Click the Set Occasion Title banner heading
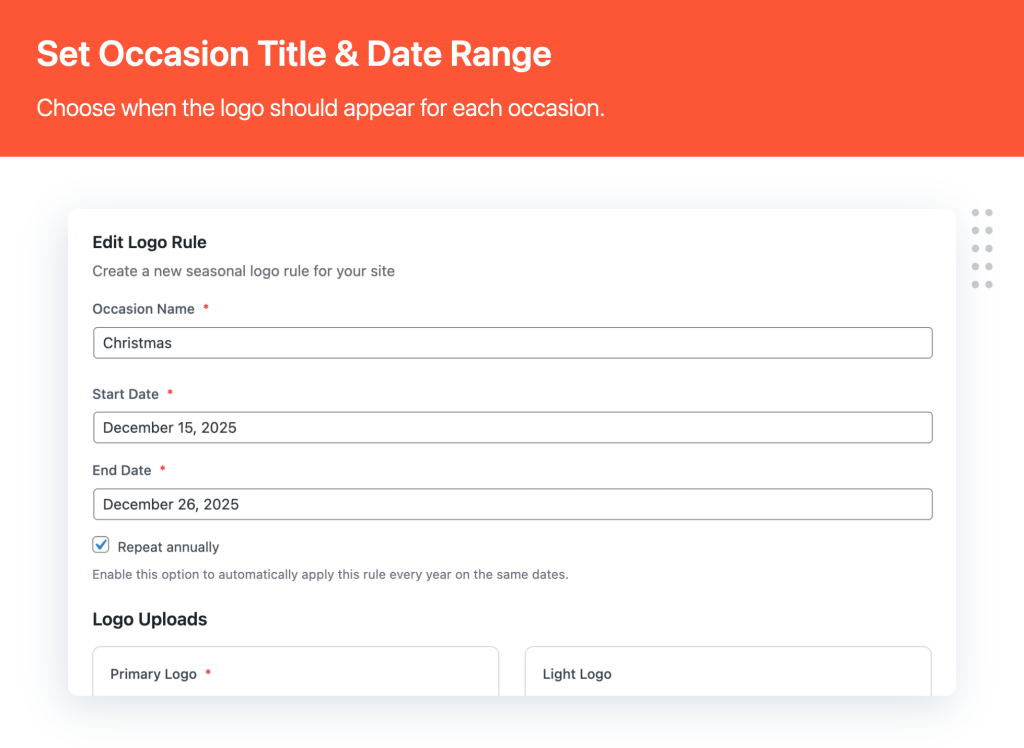1024x748 pixels. 294,54
